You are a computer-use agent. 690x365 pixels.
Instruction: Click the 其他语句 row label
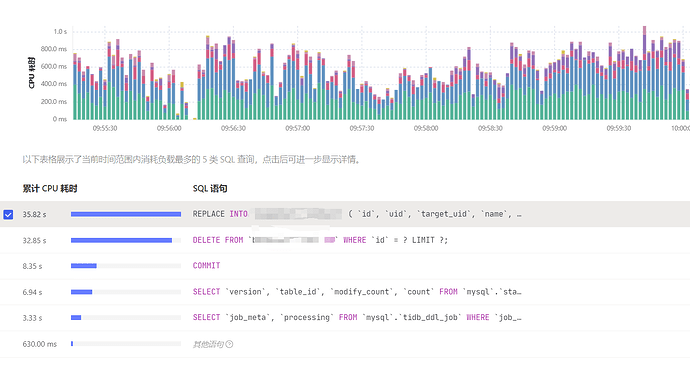tap(208, 344)
